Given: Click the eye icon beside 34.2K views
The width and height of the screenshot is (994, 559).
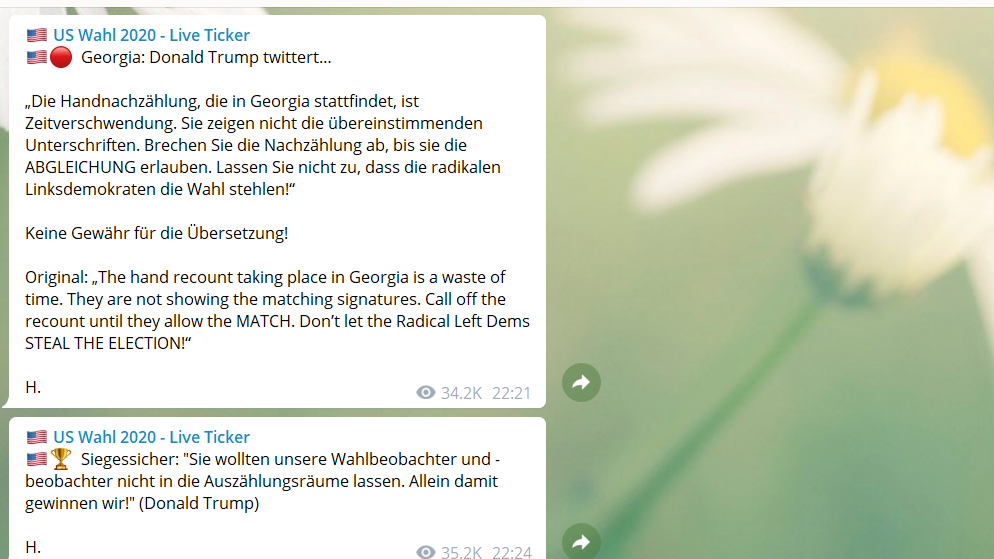Looking at the screenshot, I should click(x=425, y=393).
